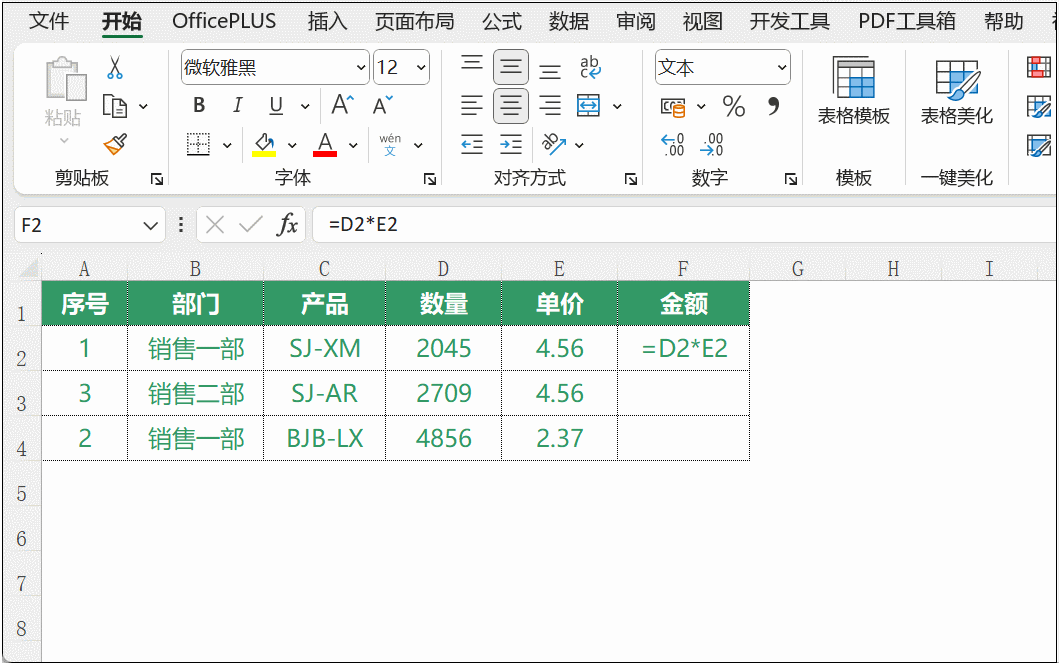This screenshot has width=1059, height=663.
Task: Toggle middle vertical alignment
Action: pyautogui.click(x=511, y=67)
